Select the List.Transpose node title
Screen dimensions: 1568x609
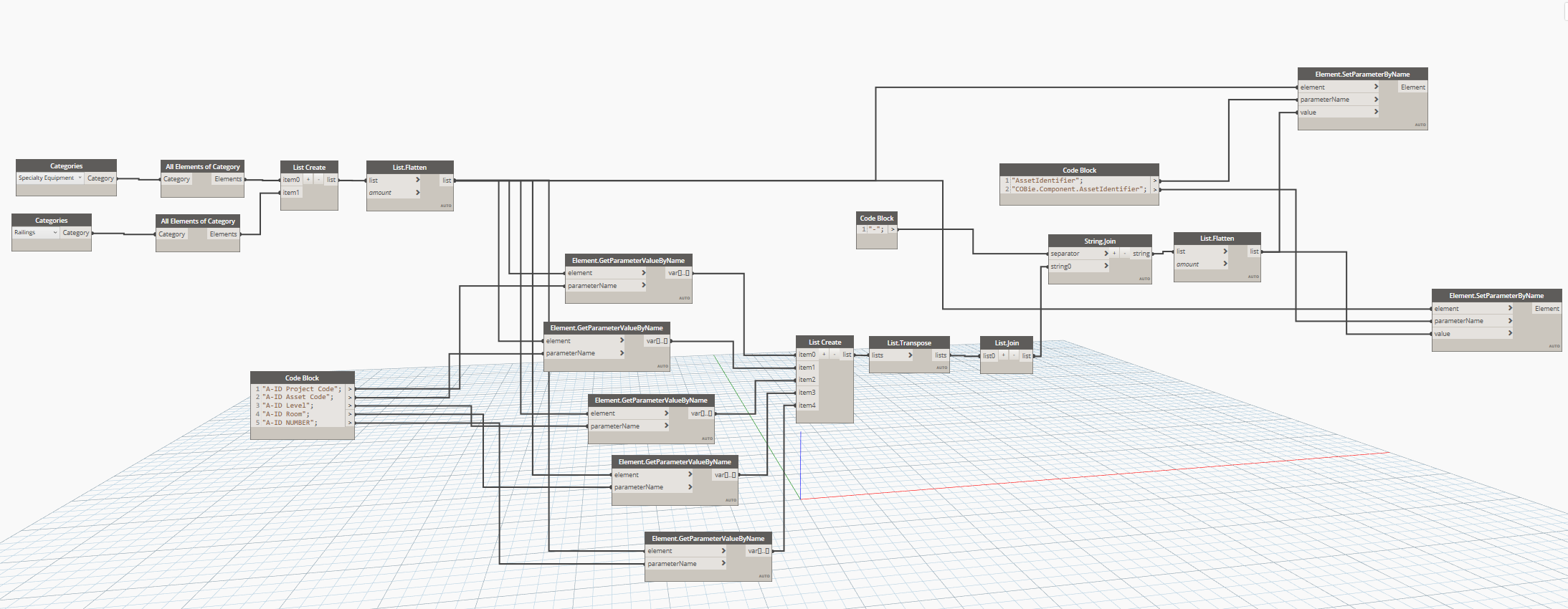pos(909,342)
